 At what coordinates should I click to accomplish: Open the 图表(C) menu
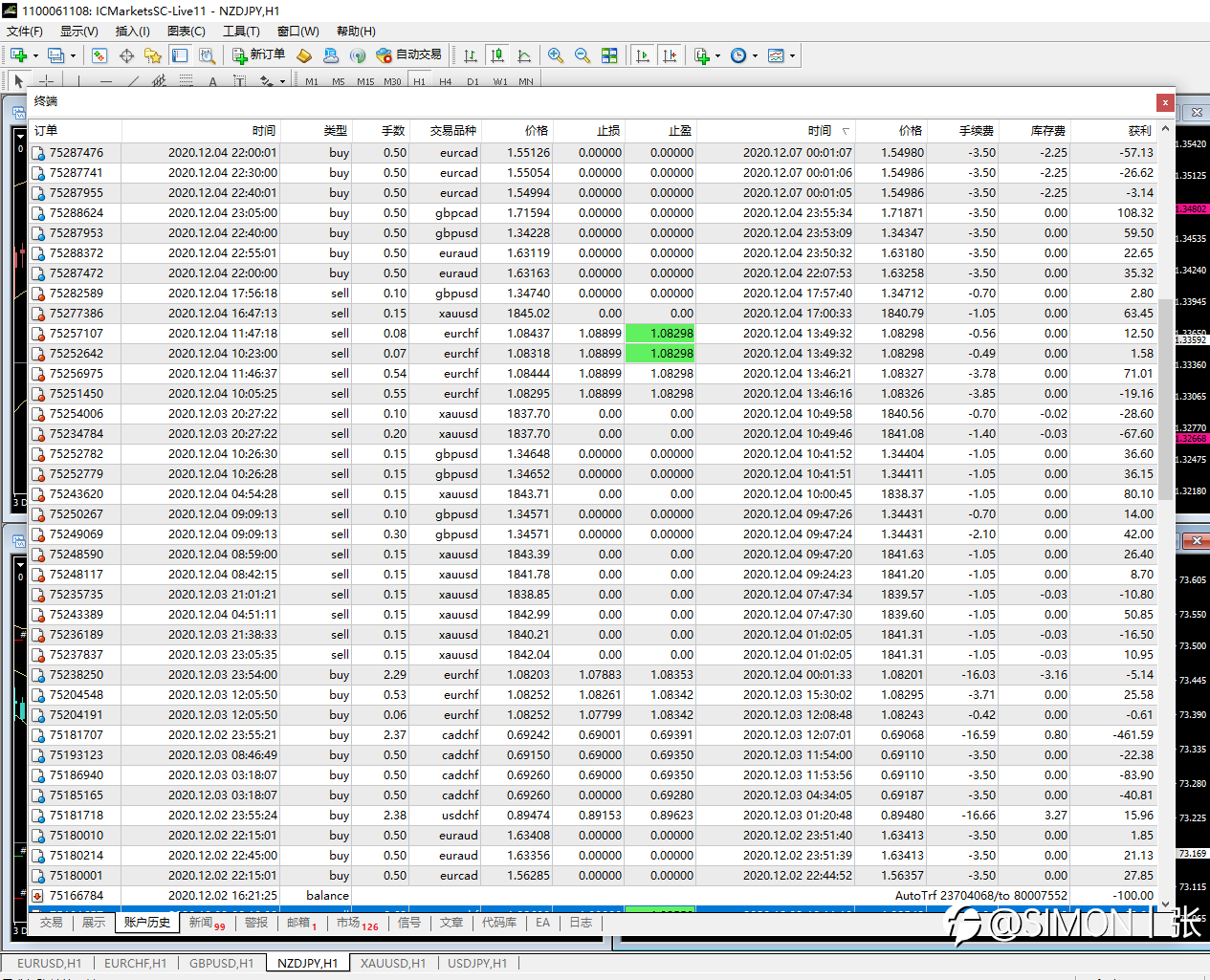[x=187, y=32]
